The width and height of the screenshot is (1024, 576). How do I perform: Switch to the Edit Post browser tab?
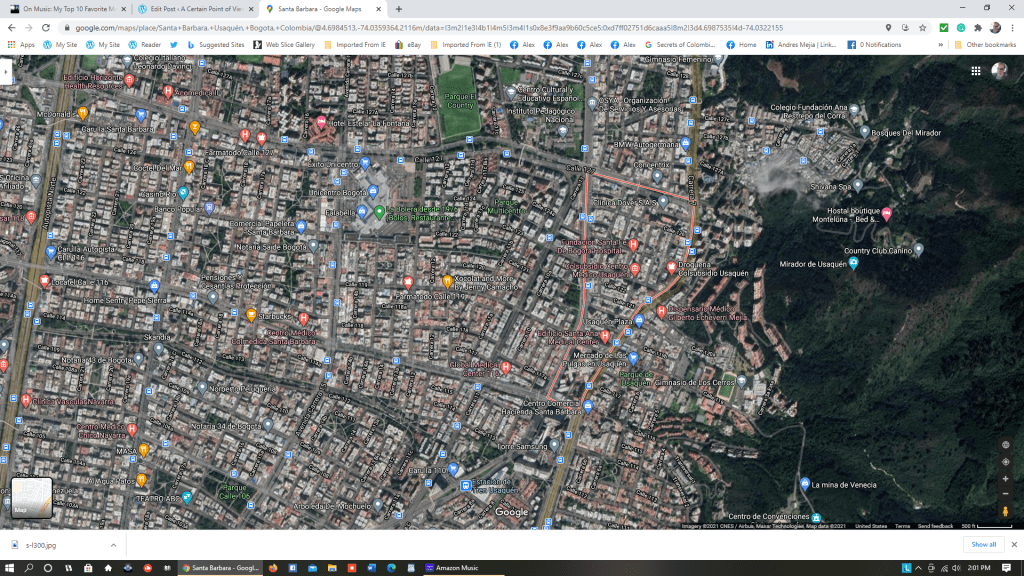coord(195,8)
